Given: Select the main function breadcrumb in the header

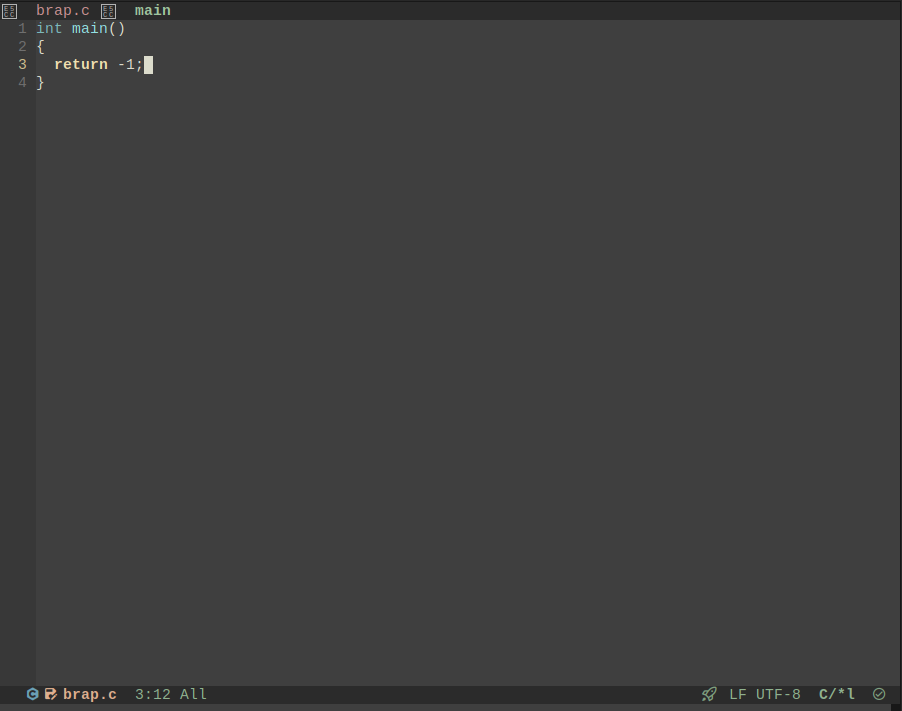Looking at the screenshot, I should [x=152, y=11].
